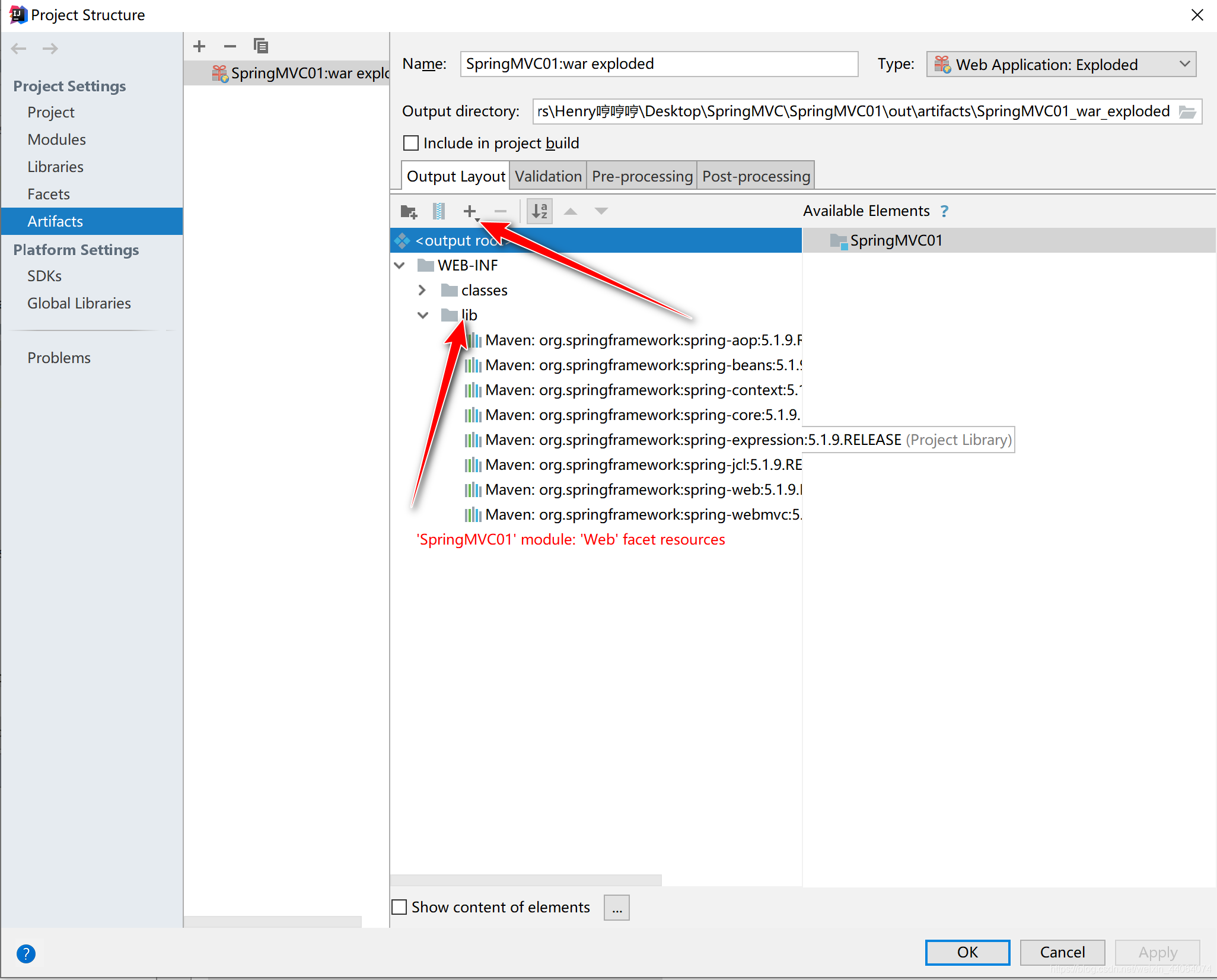1217x980 pixels.
Task: Collapse the WEB-INF folder
Action: pos(400,265)
